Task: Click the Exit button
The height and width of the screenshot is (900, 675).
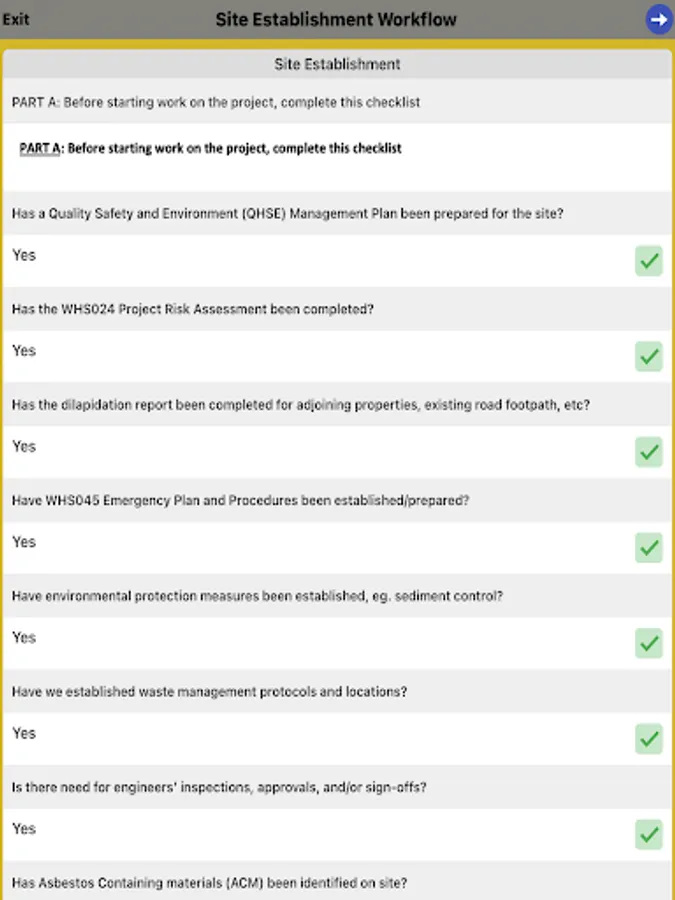Action: [x=16, y=20]
